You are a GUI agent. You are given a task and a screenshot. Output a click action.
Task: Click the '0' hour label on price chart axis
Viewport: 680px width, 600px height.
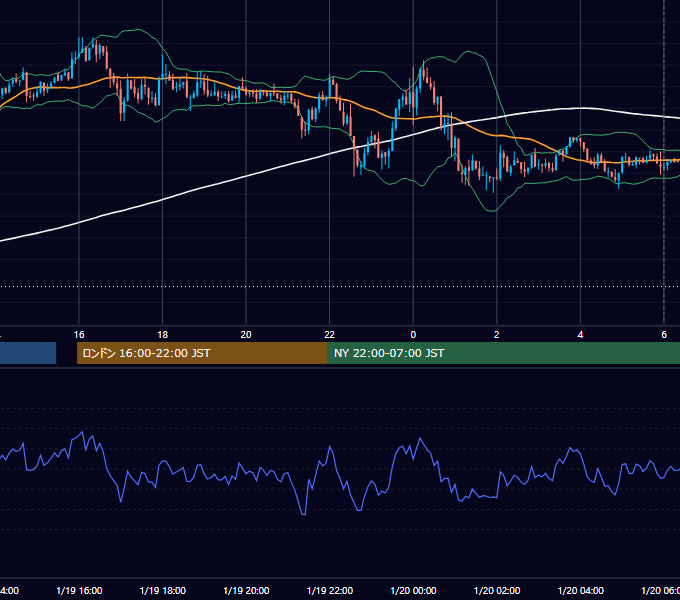tap(413, 335)
